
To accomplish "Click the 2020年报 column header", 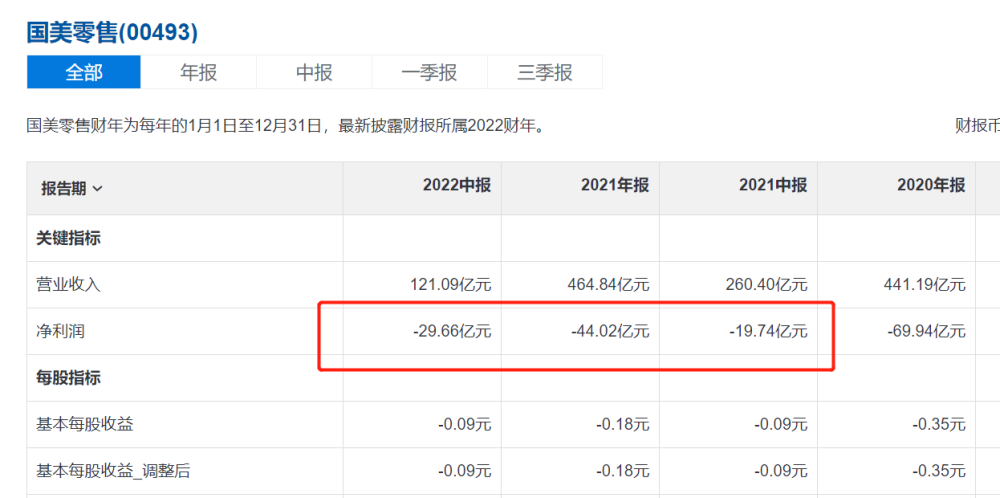I will tap(931, 186).
